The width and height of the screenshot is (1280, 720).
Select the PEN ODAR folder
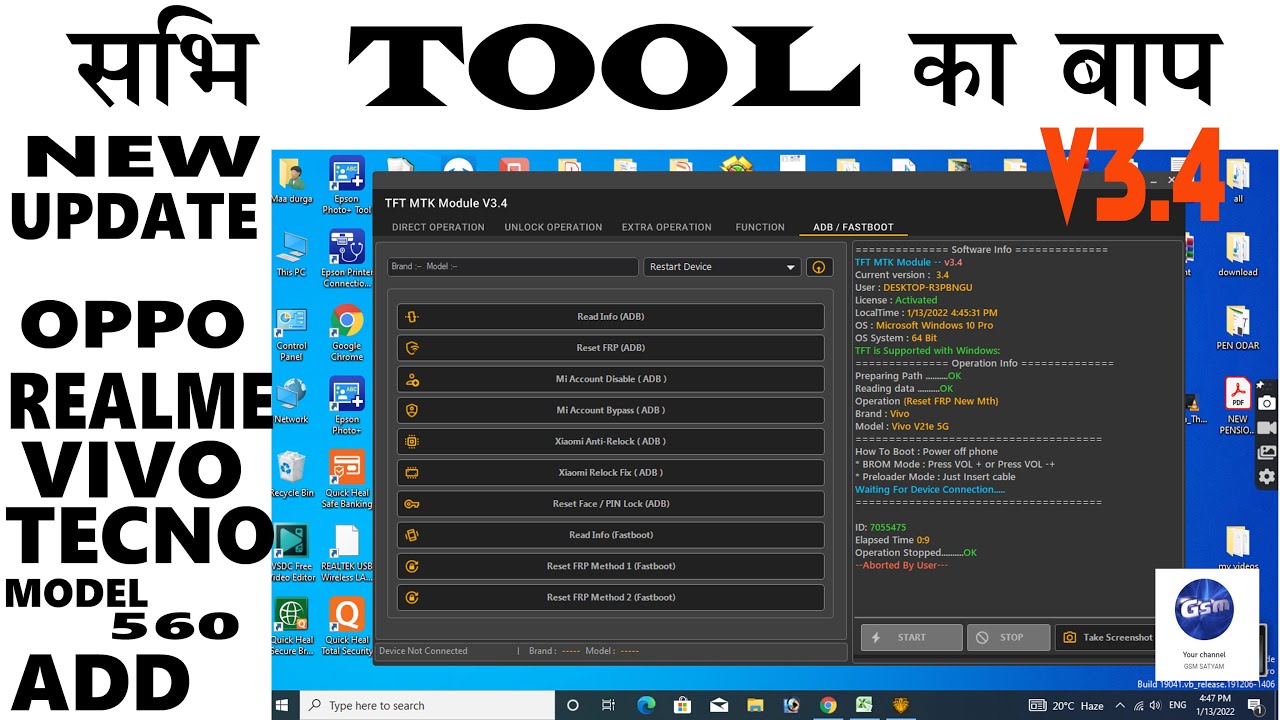(1238, 328)
